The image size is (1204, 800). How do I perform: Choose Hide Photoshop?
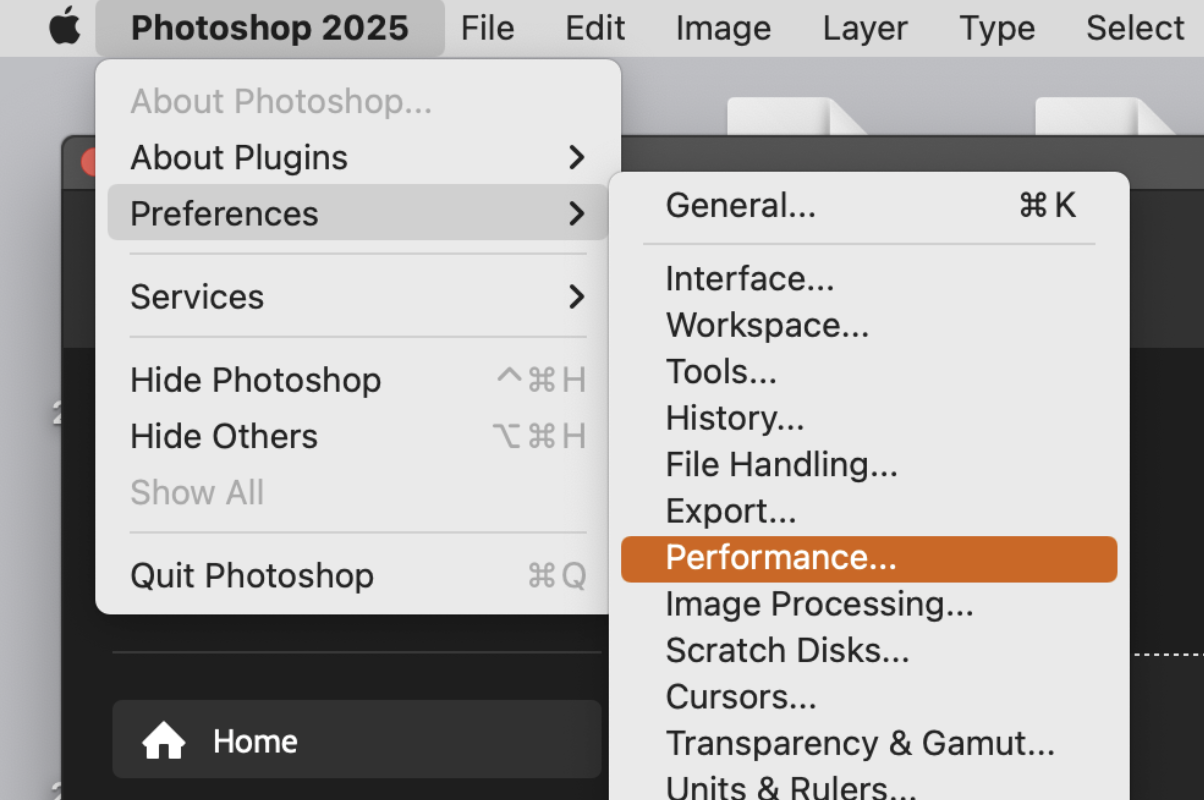pos(255,380)
